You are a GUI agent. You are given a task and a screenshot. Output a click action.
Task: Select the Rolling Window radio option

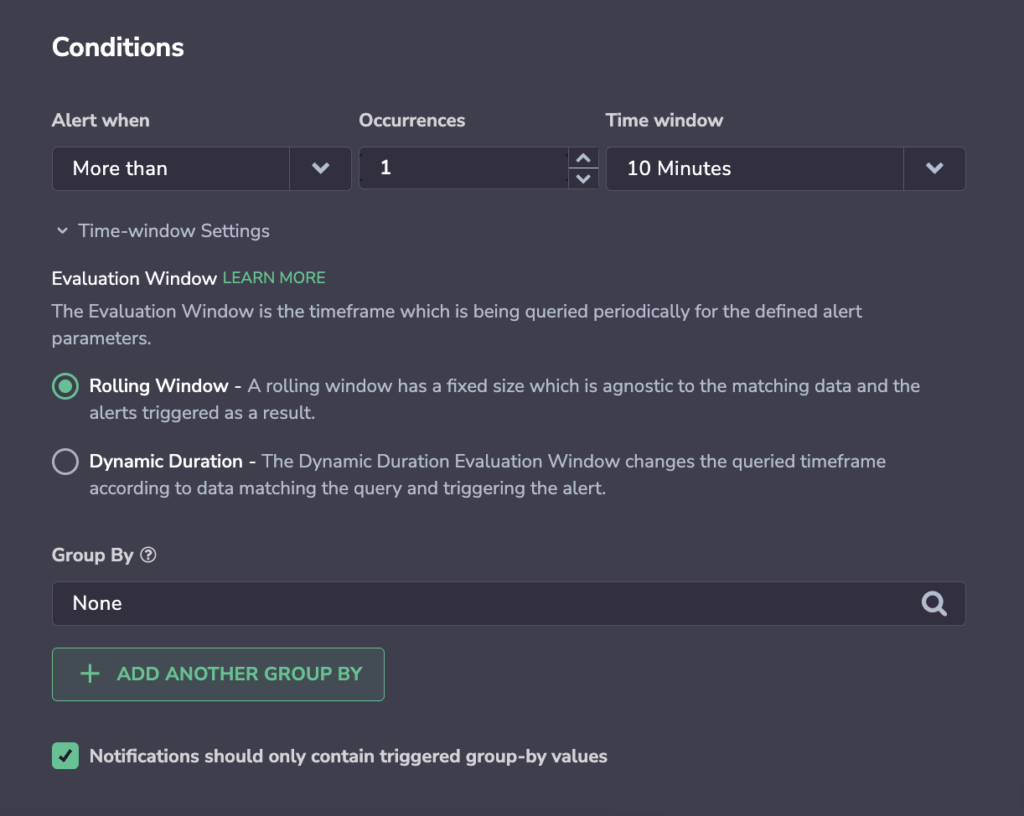coord(65,386)
